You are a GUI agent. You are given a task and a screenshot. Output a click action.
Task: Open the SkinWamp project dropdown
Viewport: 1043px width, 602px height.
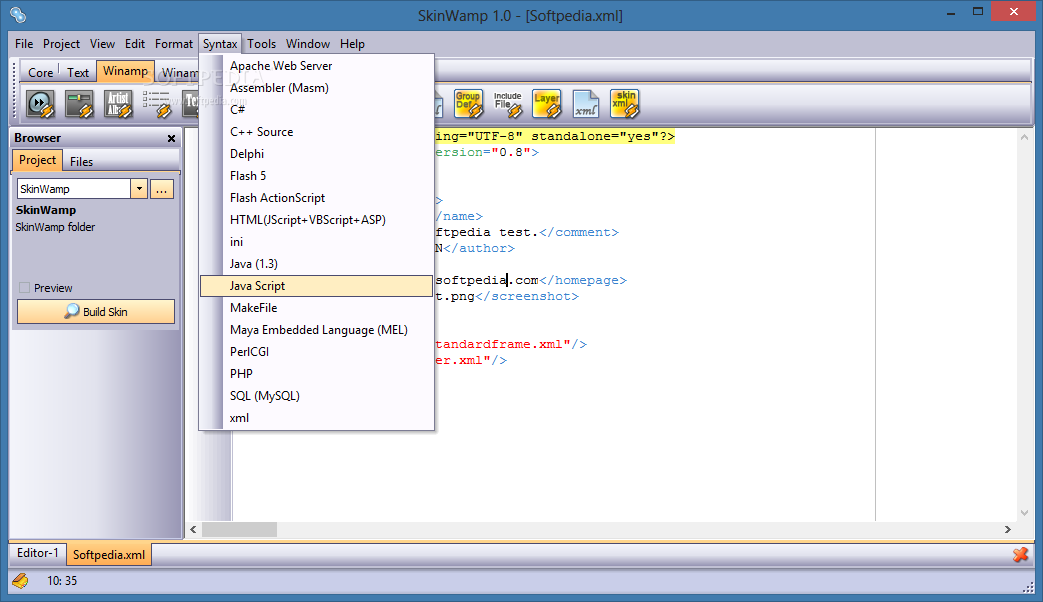[x=139, y=189]
